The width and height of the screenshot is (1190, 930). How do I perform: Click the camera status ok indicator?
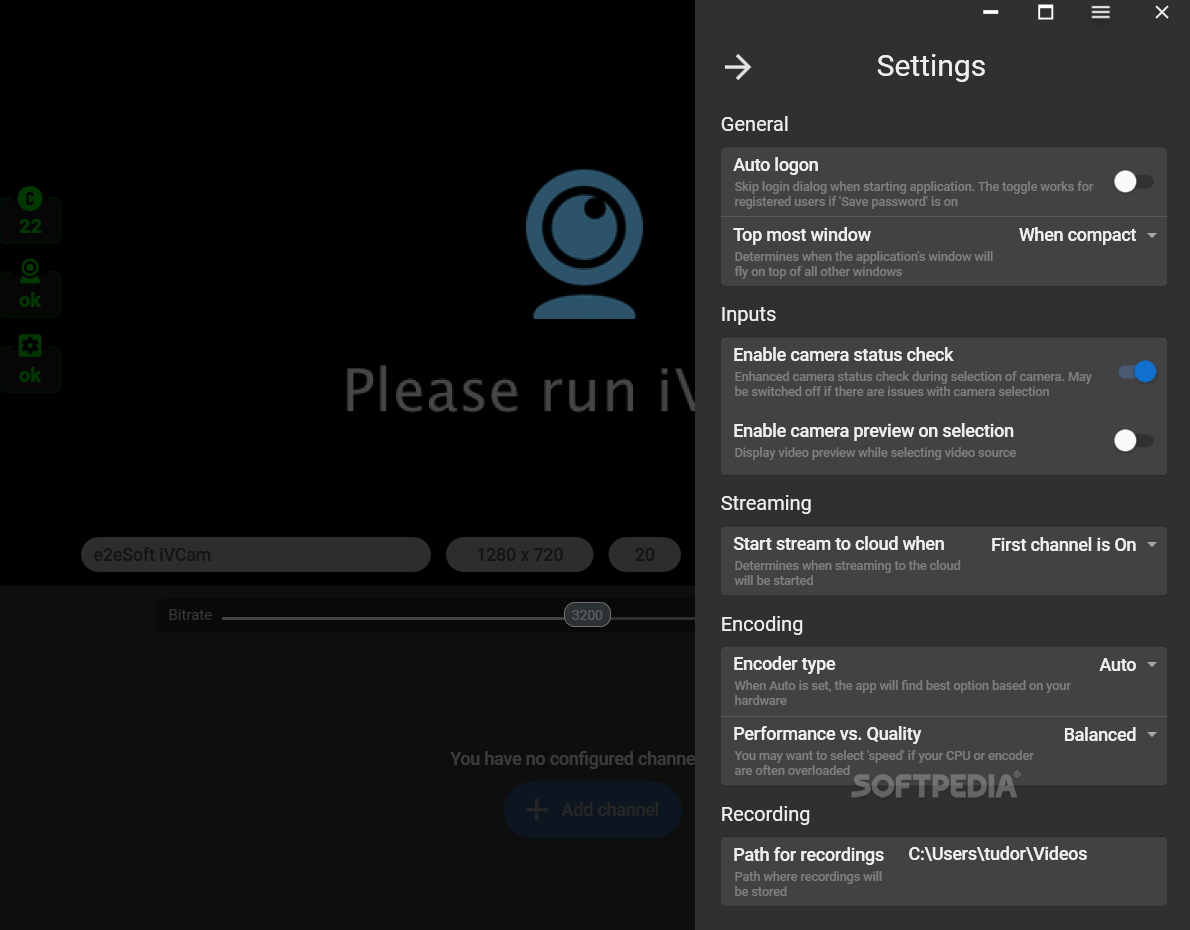(x=30, y=288)
